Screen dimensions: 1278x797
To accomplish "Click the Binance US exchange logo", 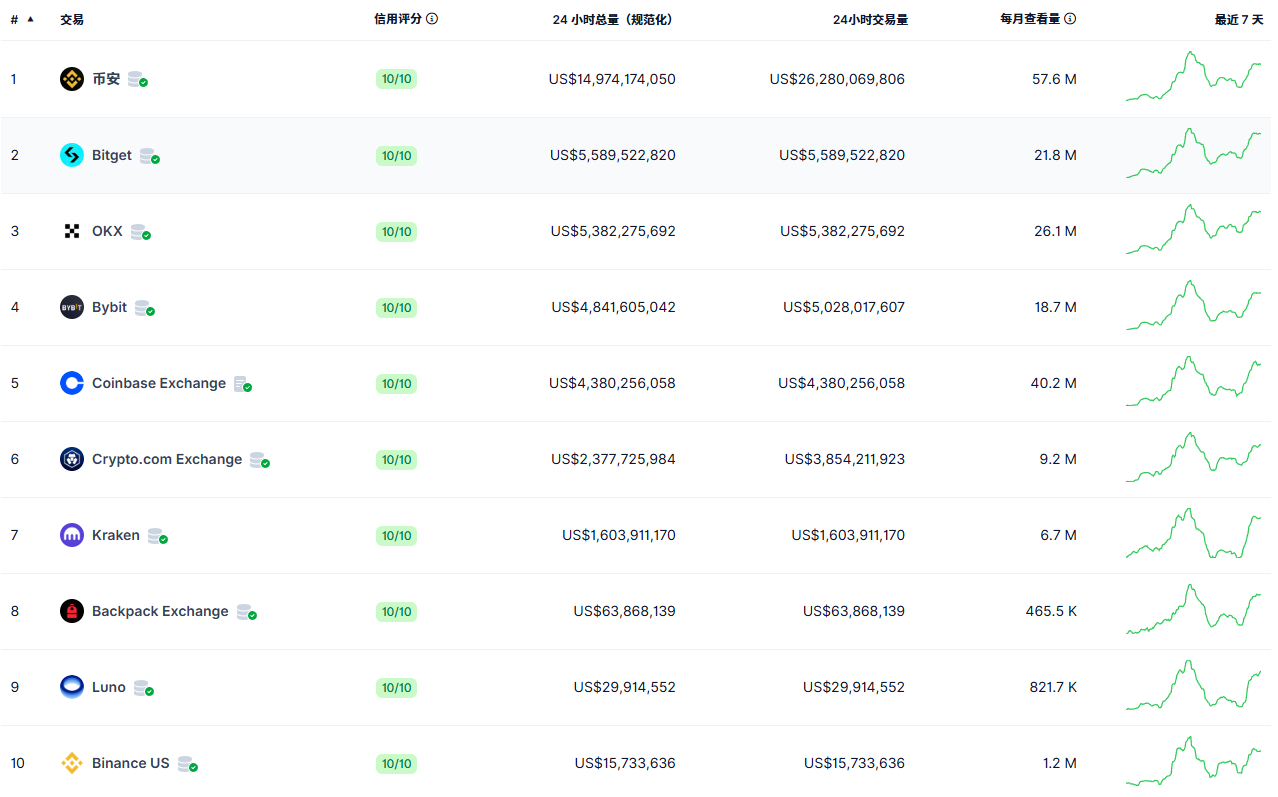I will pyautogui.click(x=72, y=763).
